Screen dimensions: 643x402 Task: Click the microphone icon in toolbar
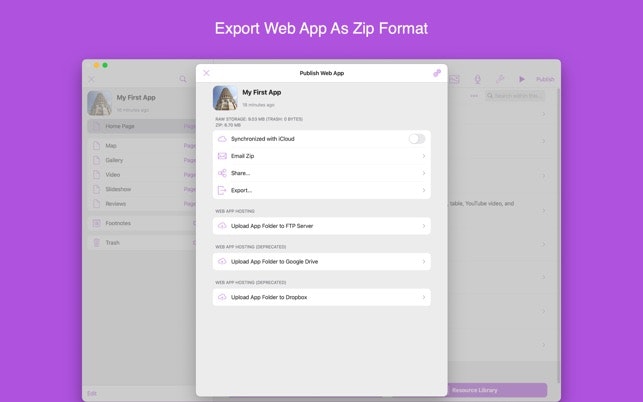[477, 79]
